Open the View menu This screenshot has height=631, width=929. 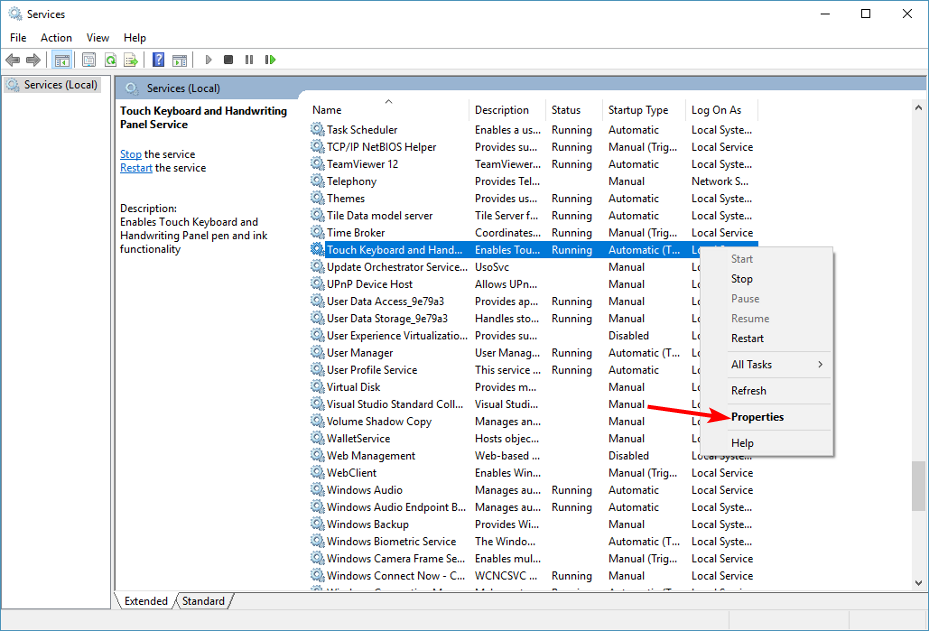pyautogui.click(x=98, y=37)
